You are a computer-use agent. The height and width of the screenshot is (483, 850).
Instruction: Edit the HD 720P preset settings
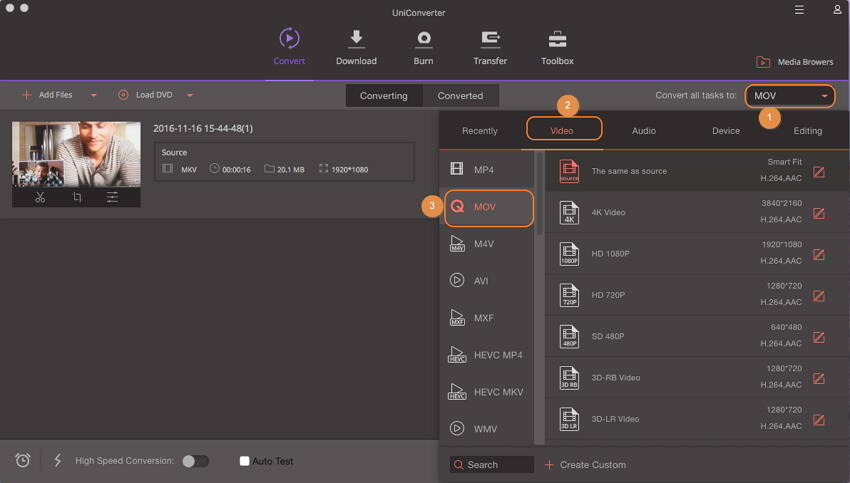(x=819, y=296)
